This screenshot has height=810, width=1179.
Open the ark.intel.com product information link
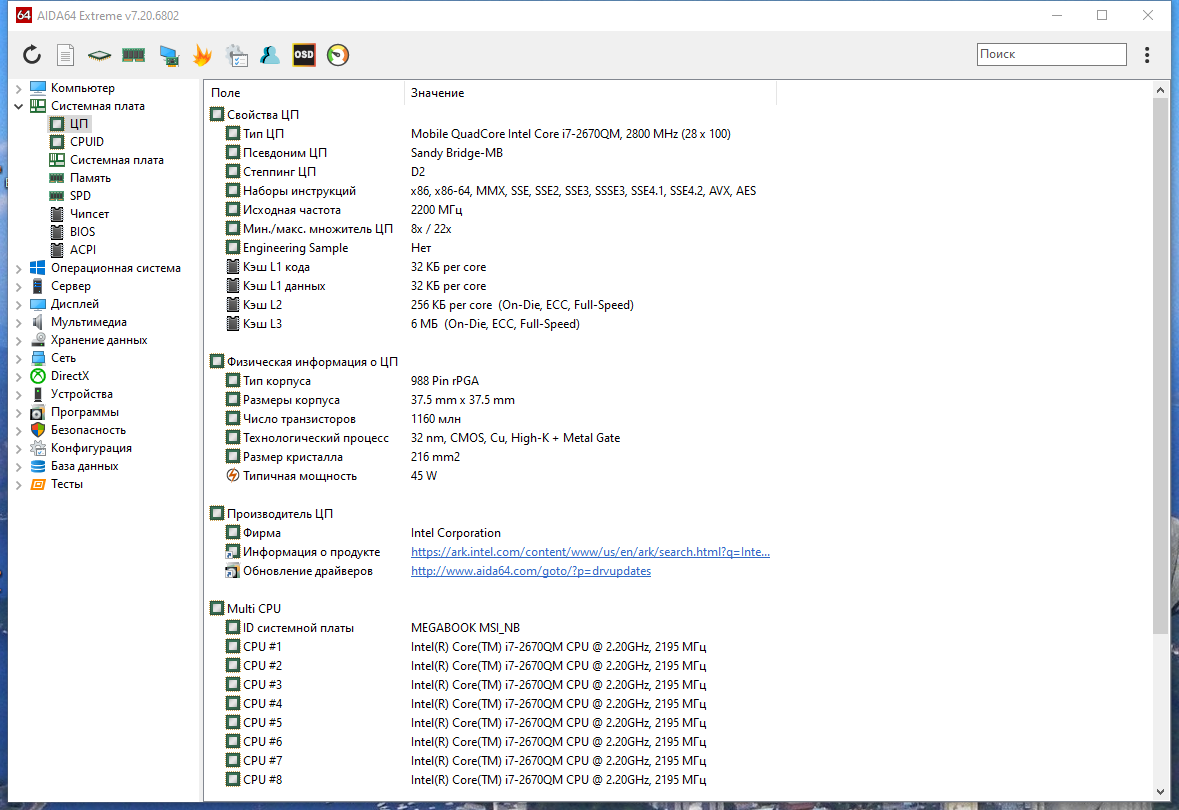click(590, 552)
